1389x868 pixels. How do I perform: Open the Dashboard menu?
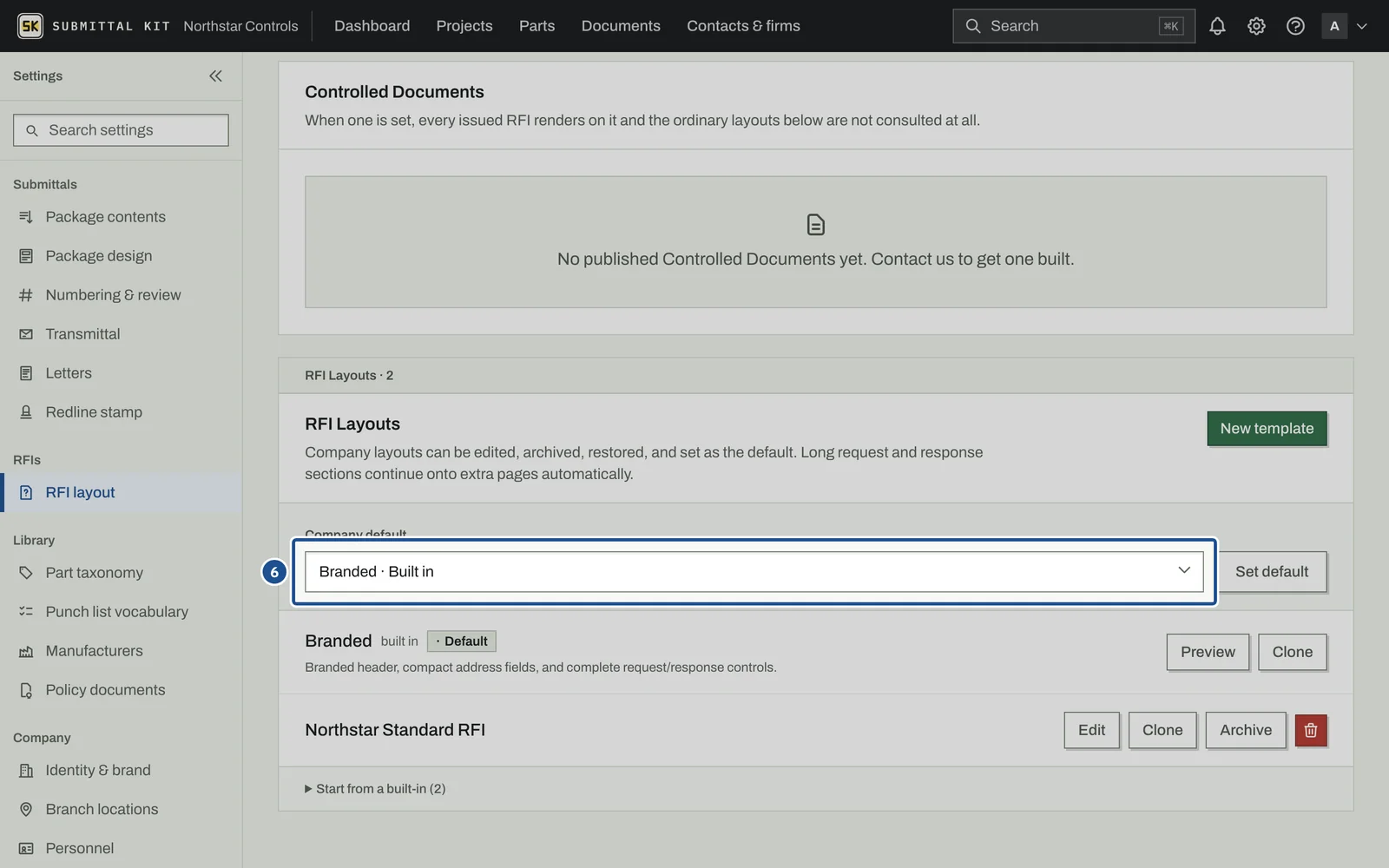(x=372, y=26)
